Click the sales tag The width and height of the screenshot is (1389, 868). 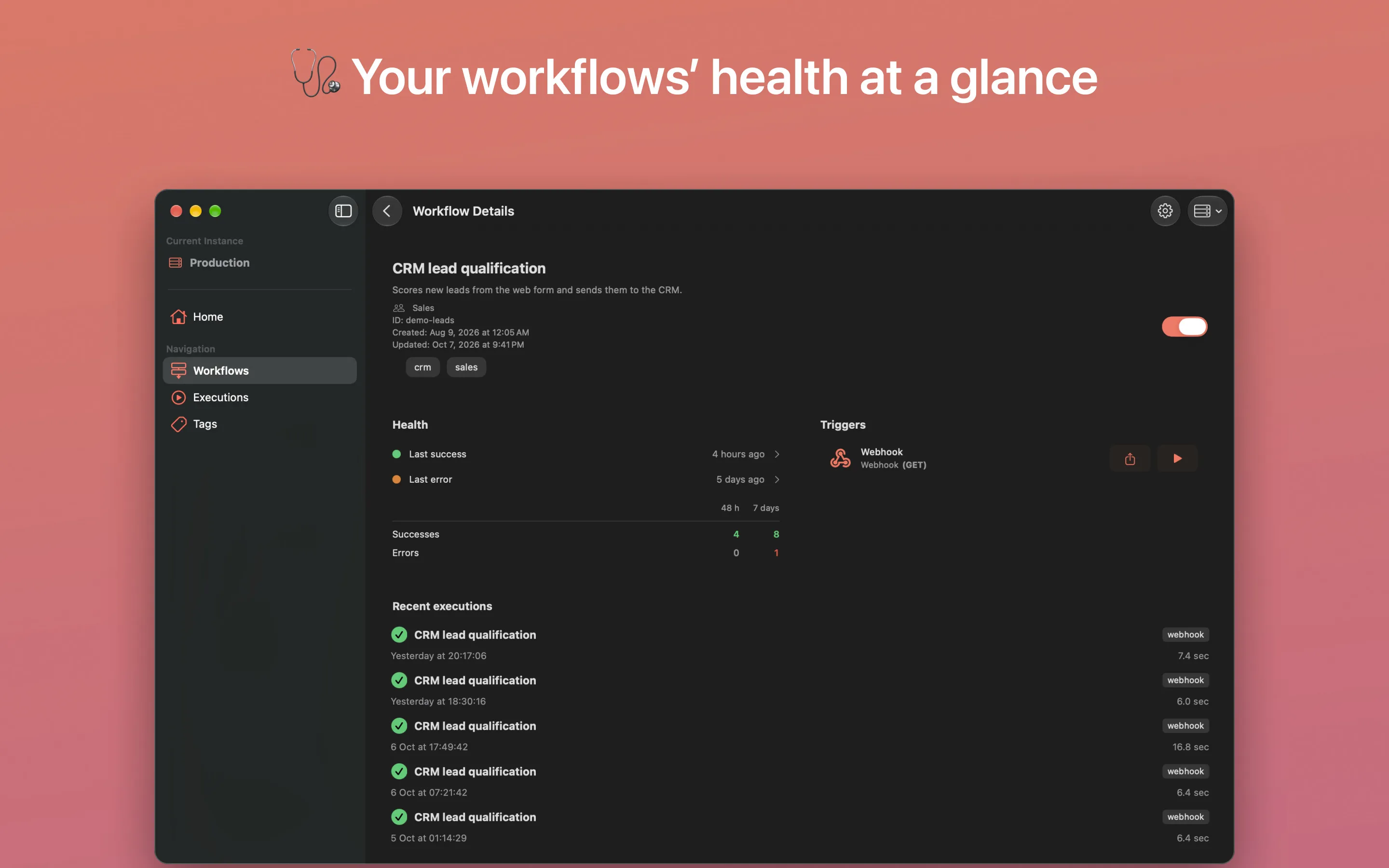pos(466,367)
